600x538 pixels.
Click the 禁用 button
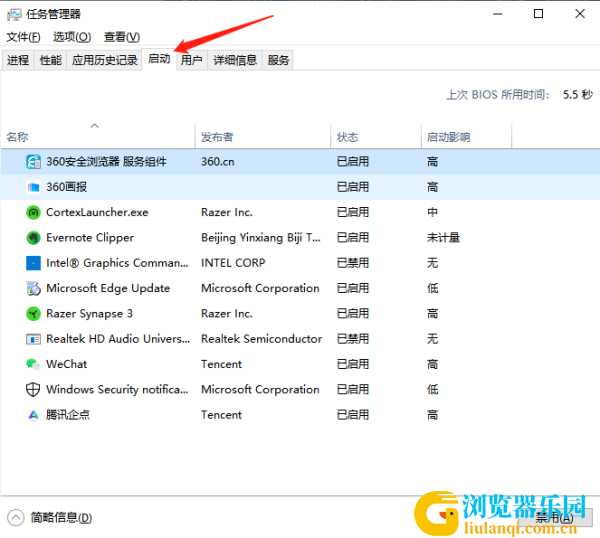click(553, 518)
